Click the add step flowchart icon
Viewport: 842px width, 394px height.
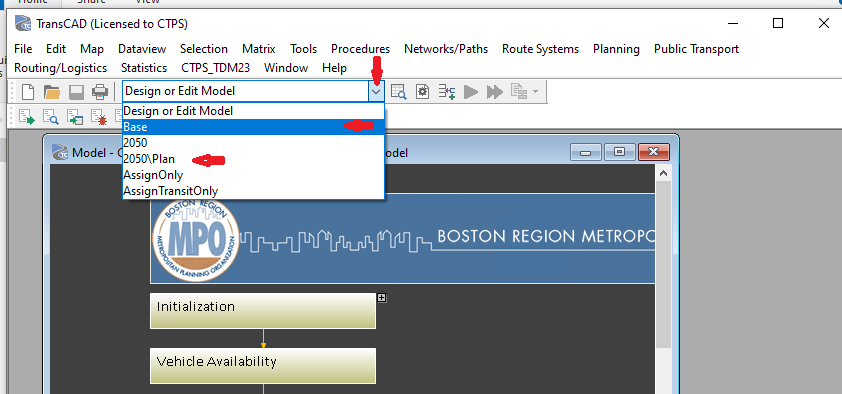[x=447, y=92]
